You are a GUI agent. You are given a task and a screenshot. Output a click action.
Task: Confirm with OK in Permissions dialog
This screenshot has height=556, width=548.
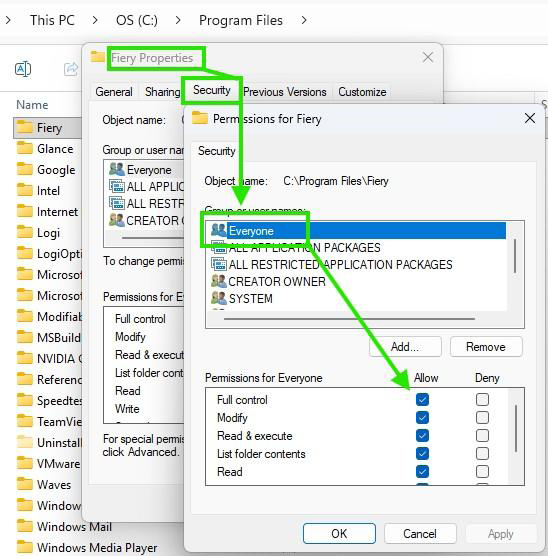(339, 533)
